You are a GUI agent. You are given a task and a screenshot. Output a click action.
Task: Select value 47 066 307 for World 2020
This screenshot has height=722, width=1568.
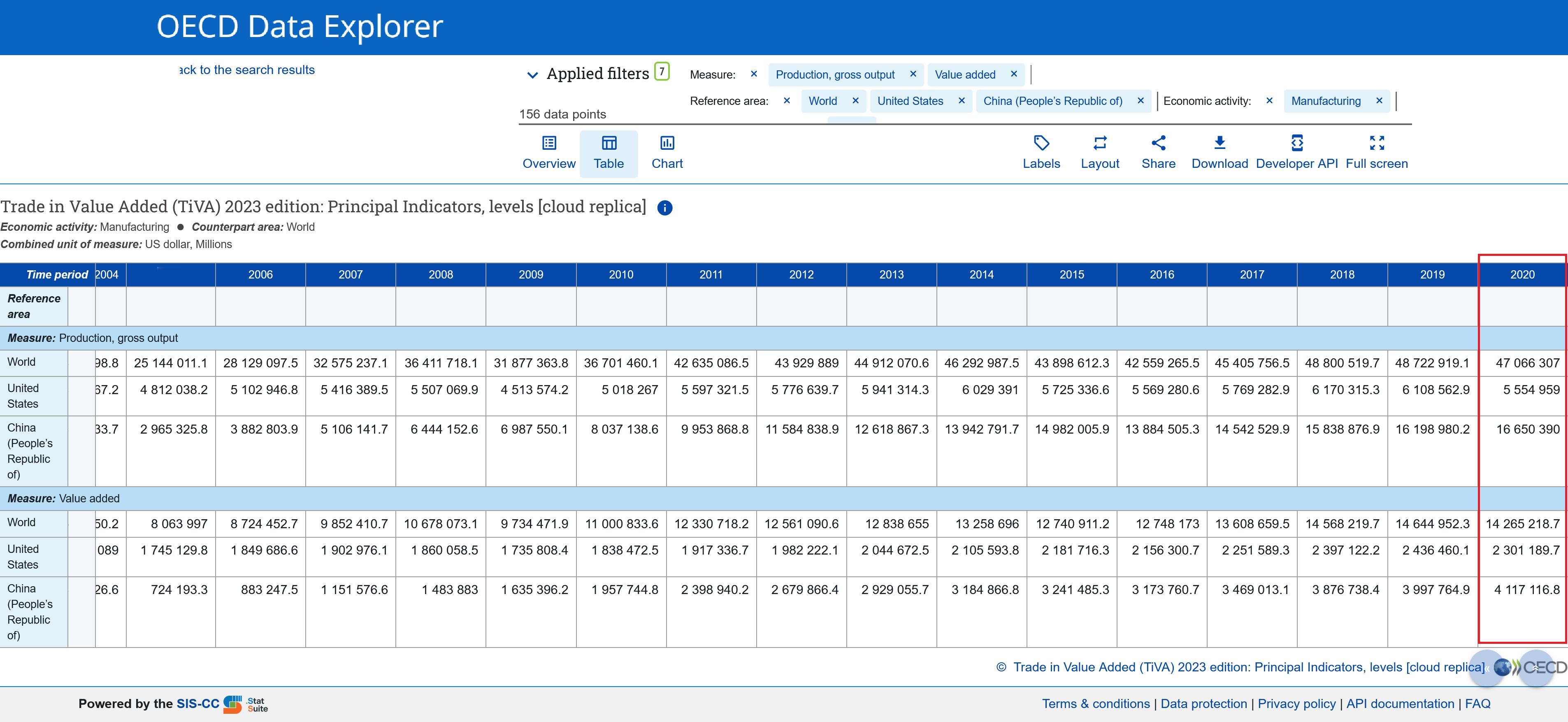tap(1522, 363)
